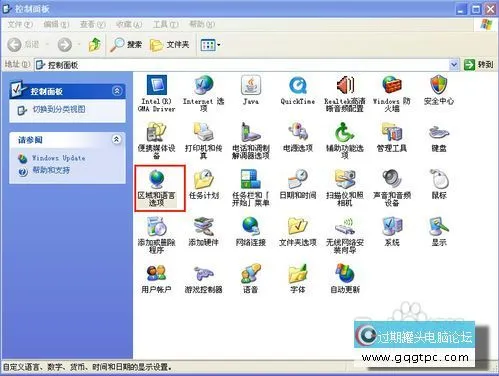Click the Back (后退) toolbar button
The height and width of the screenshot is (376, 499).
(x=24, y=44)
